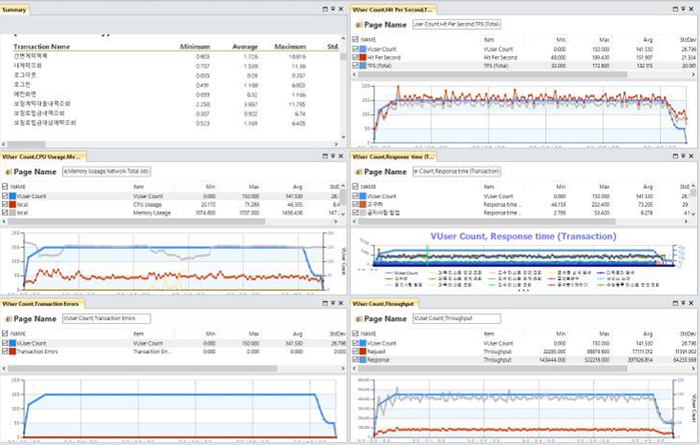Click right scroll arrow in Hit Per Second table
The width and height of the screenshot is (700, 445).
693,75
